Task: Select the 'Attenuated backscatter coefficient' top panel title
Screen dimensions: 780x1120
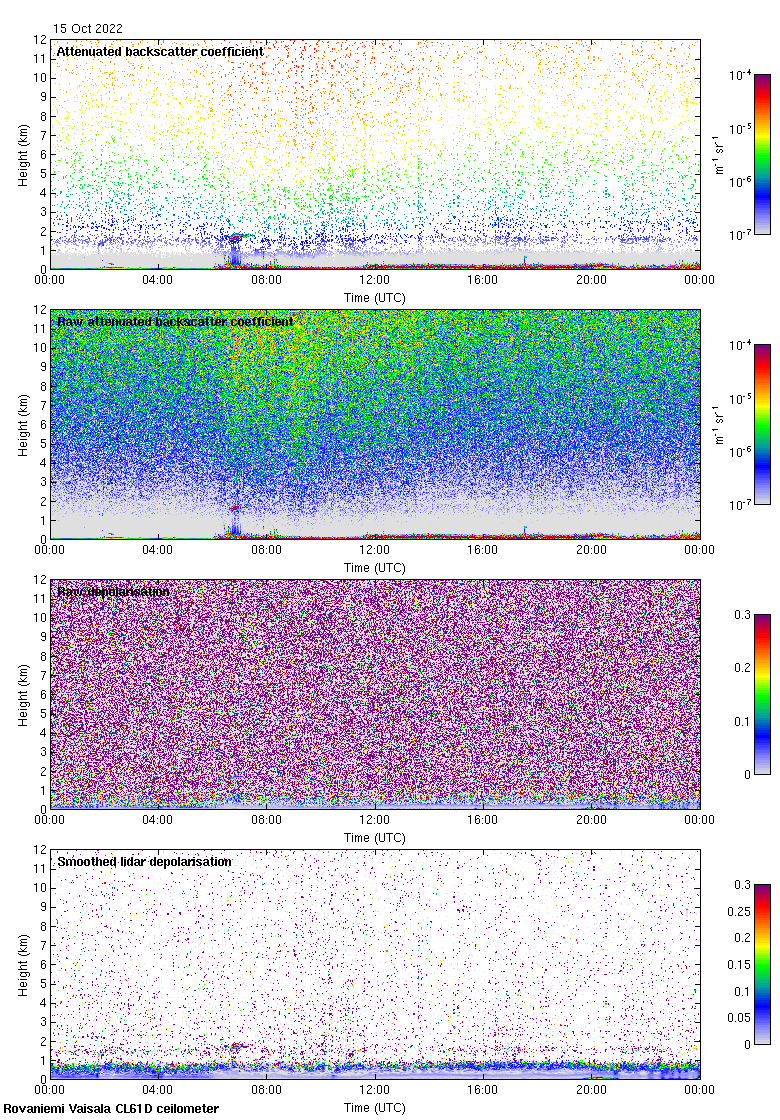Action: pyautogui.click(x=160, y=51)
